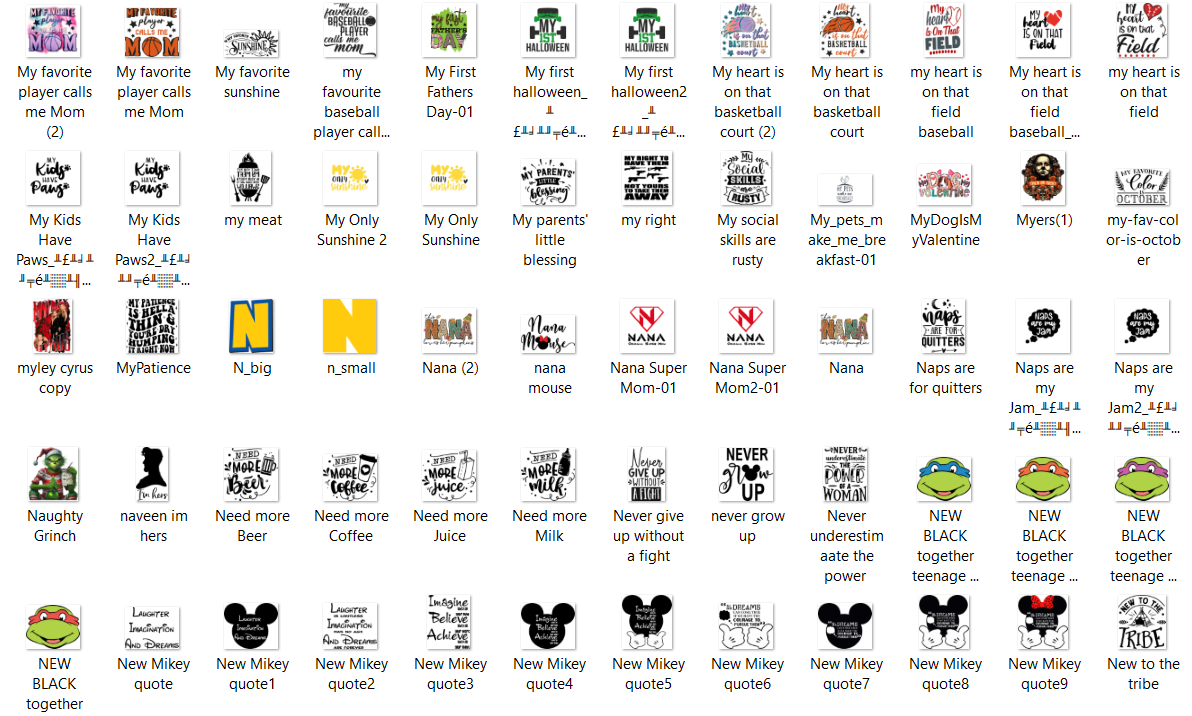The width and height of the screenshot is (1192, 716).
Task: Select the yellow n_small file icon
Action: pyautogui.click(x=350, y=326)
